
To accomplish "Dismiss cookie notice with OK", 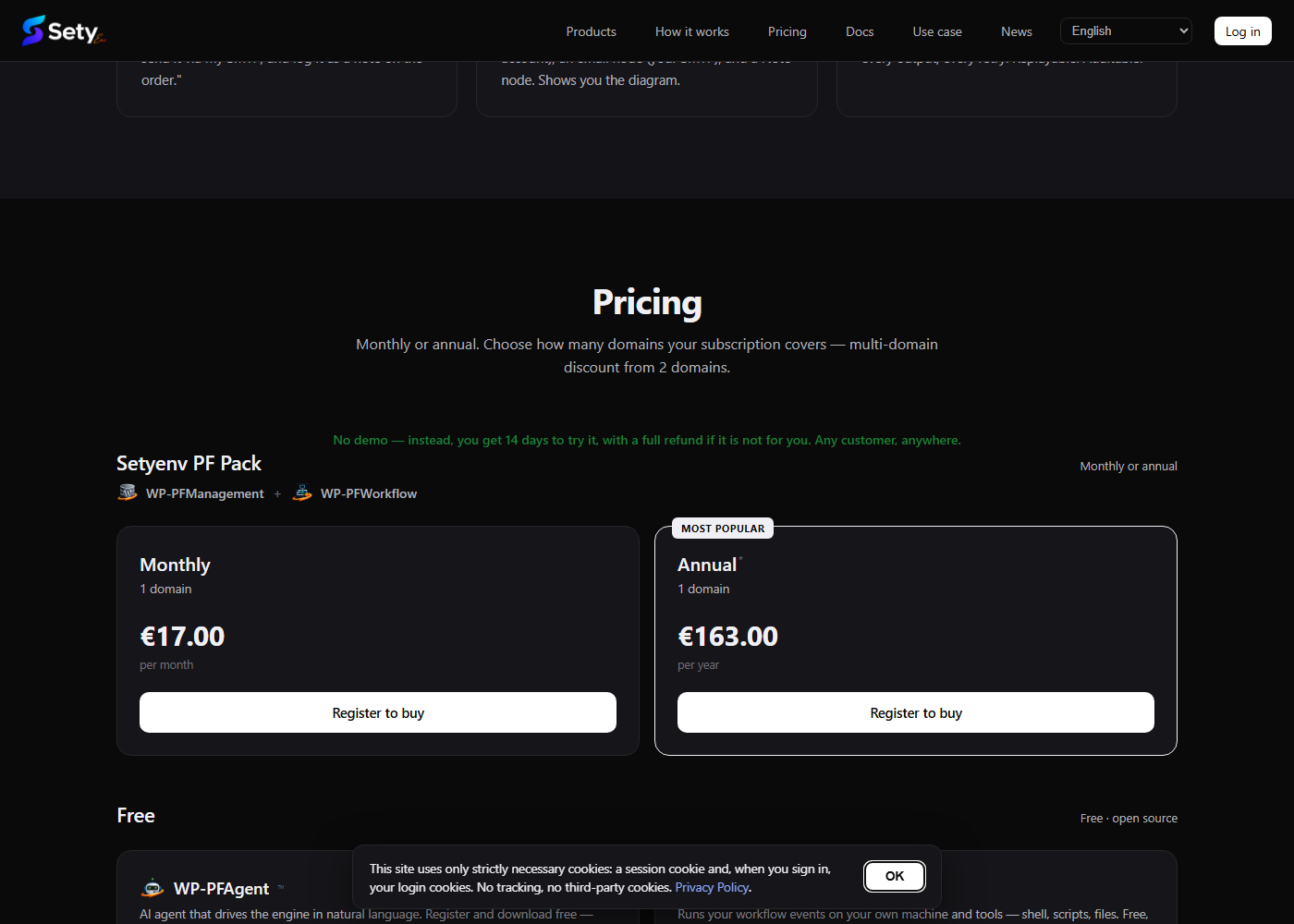I will coord(895,876).
